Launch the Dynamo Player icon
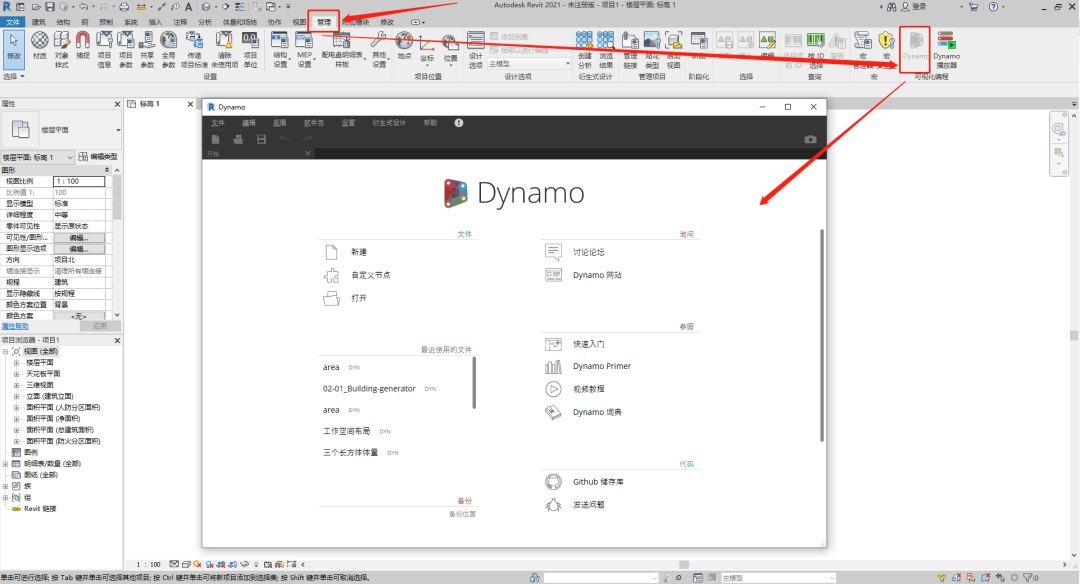 [946, 50]
